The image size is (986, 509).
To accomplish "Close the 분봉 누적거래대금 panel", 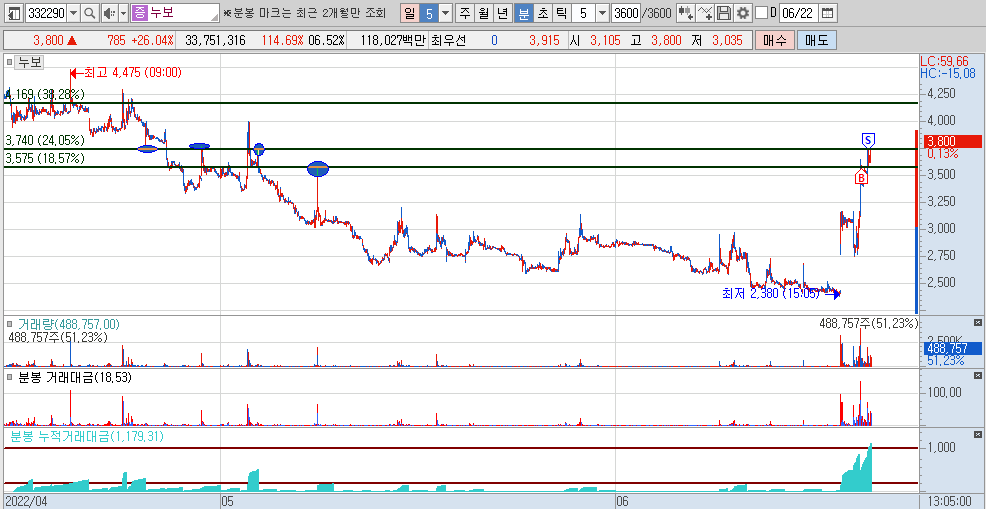I will tap(978, 435).
